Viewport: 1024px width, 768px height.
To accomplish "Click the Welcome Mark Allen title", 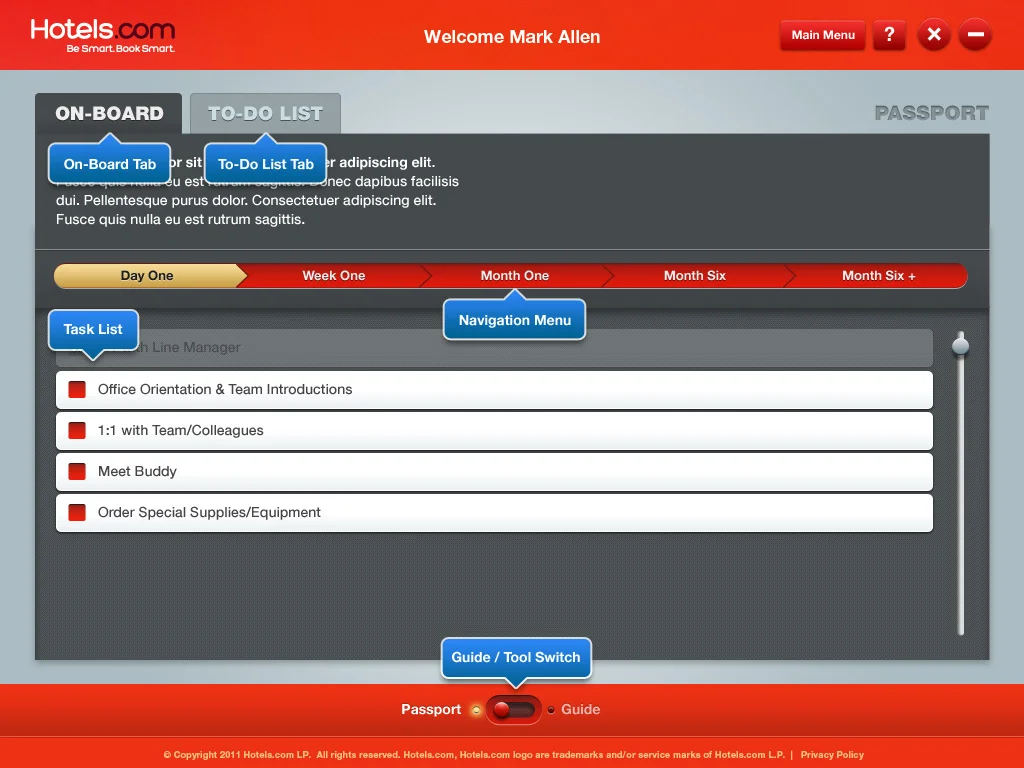I will 512,37.
